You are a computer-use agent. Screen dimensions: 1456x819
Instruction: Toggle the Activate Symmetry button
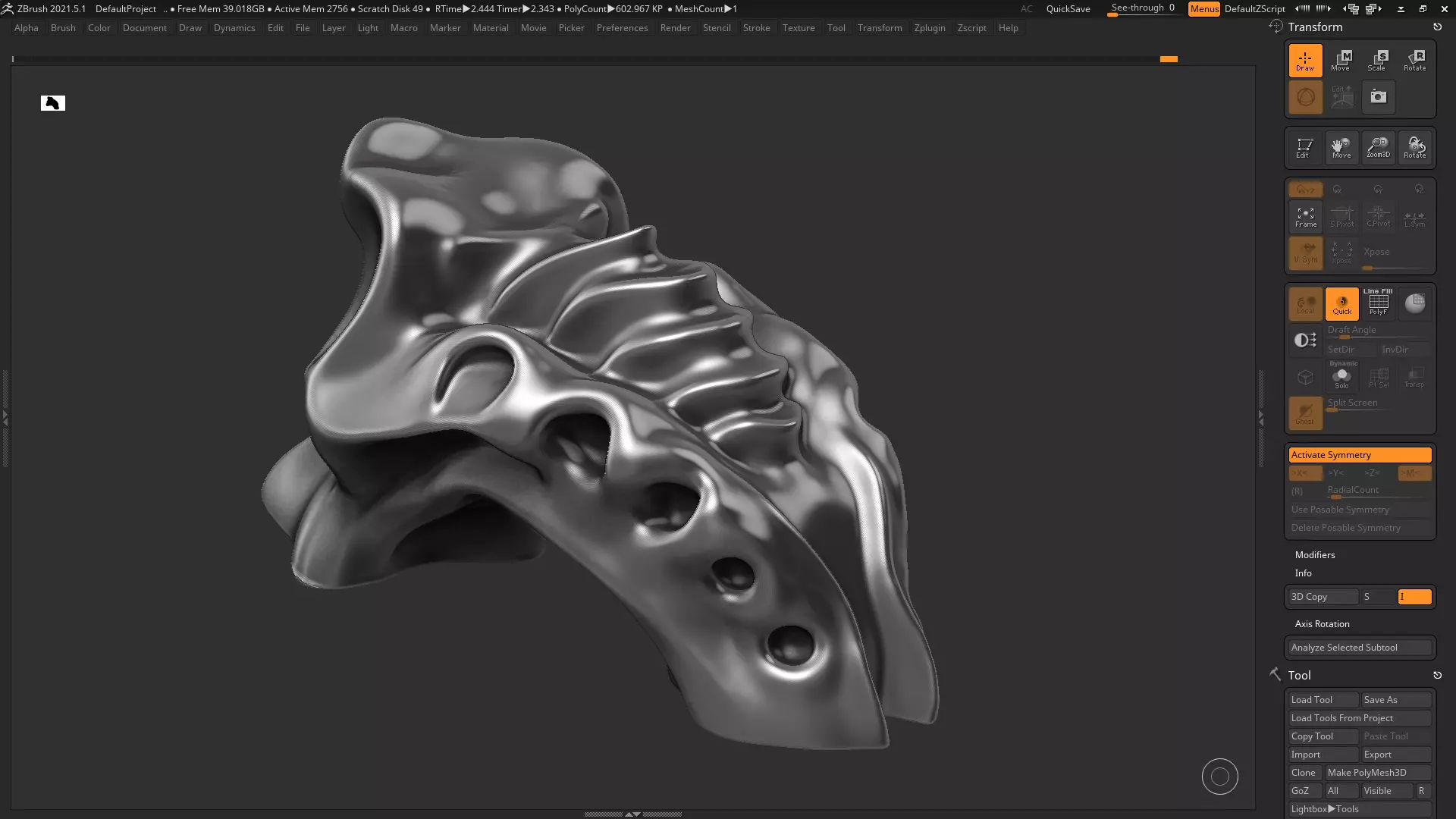(1360, 455)
